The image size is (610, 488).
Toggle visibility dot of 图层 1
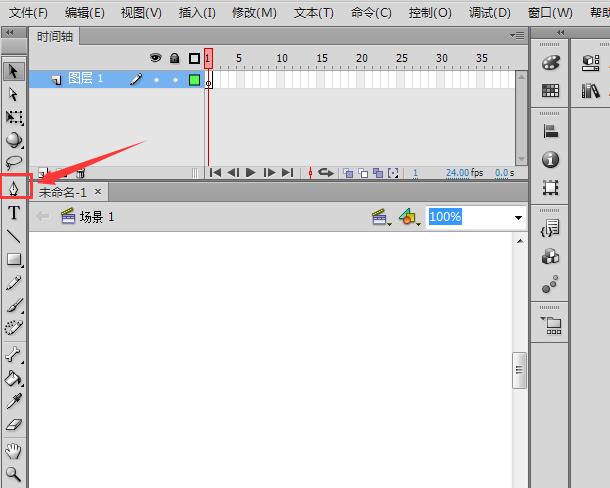coord(156,80)
